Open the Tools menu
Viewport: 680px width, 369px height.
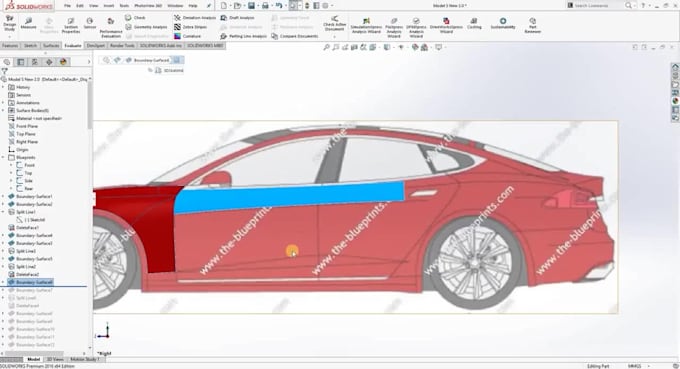click(124, 6)
